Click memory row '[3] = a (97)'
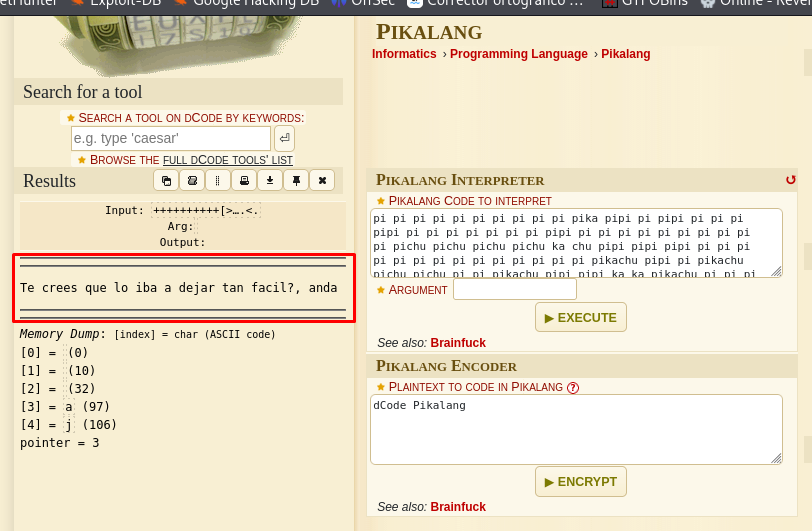The width and height of the screenshot is (812, 531). [x=65, y=407]
